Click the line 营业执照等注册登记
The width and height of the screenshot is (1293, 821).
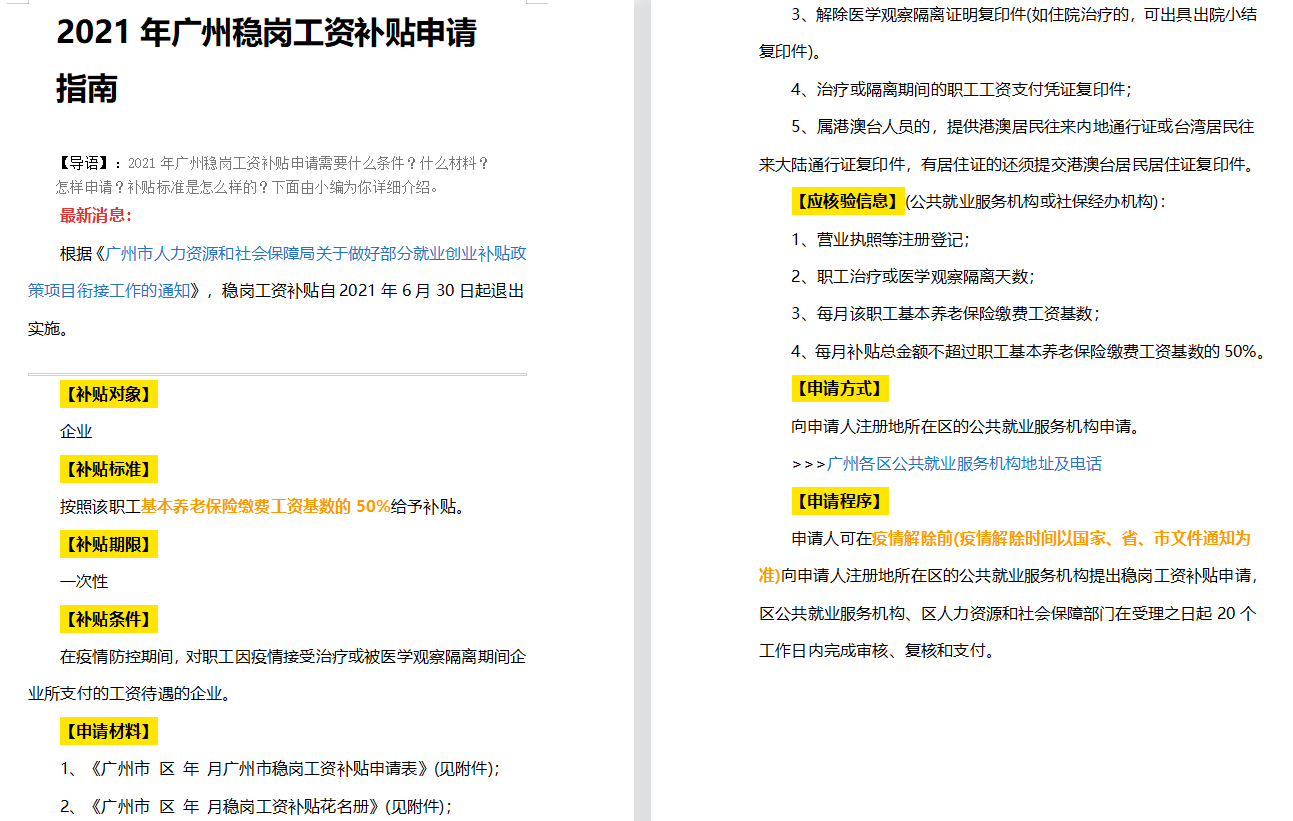click(880, 240)
